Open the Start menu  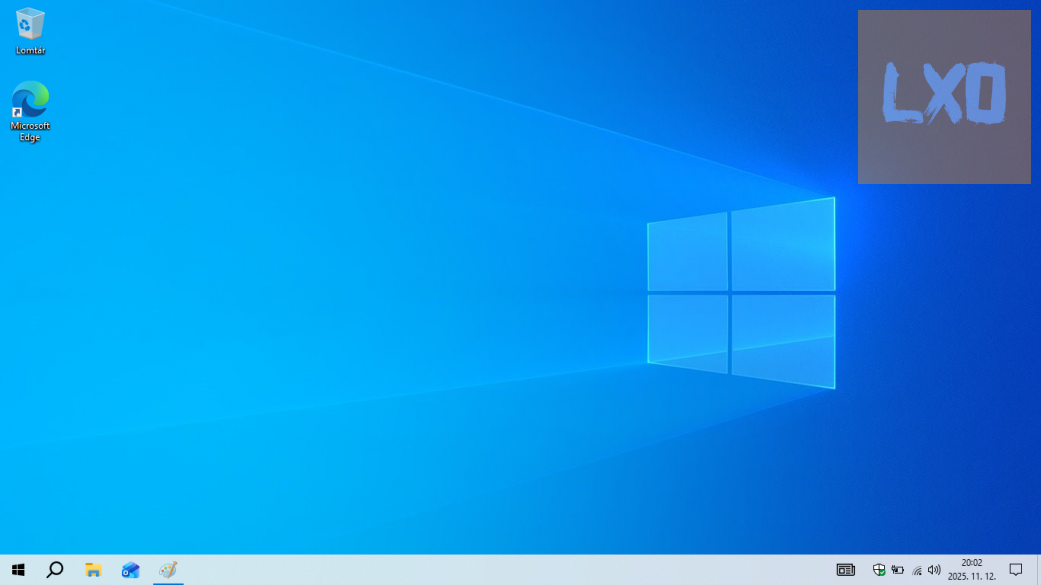tap(18, 570)
